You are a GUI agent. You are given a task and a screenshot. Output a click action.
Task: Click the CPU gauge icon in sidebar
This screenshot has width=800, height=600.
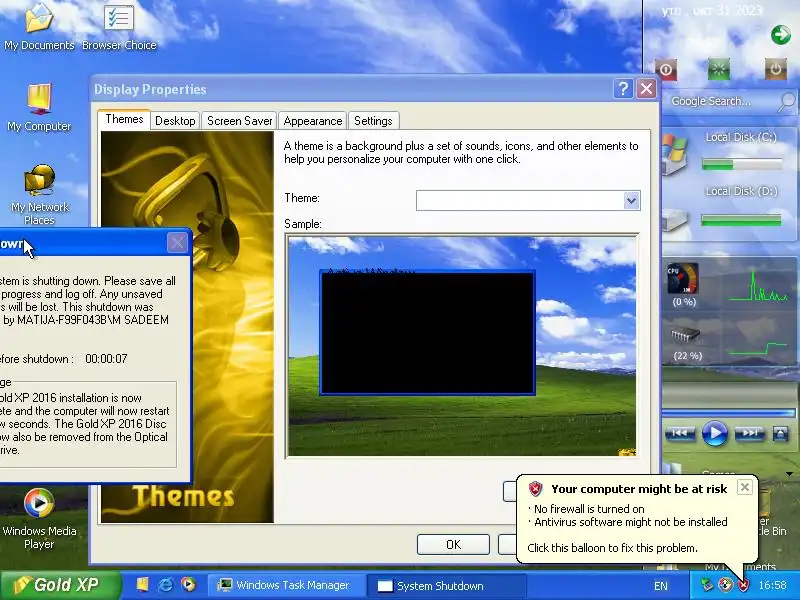683,279
